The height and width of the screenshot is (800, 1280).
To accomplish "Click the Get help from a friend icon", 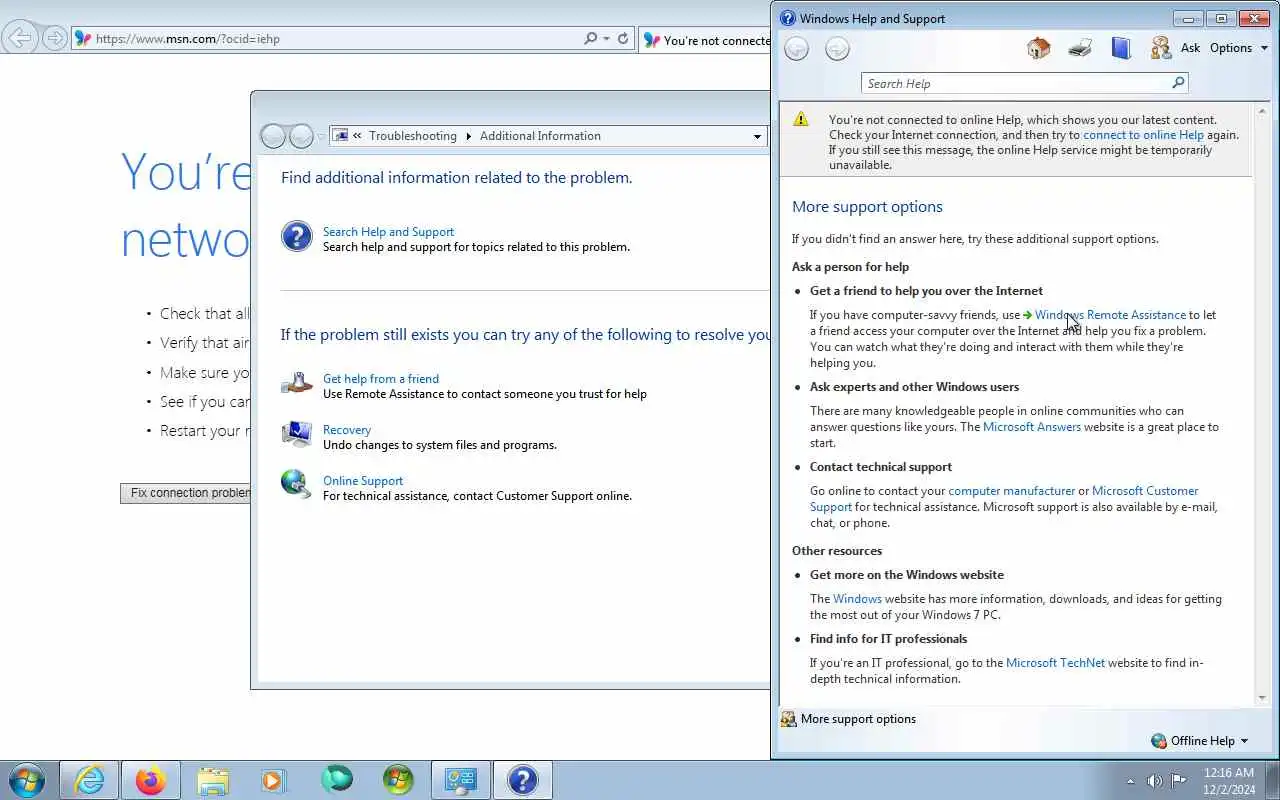I will point(297,383).
